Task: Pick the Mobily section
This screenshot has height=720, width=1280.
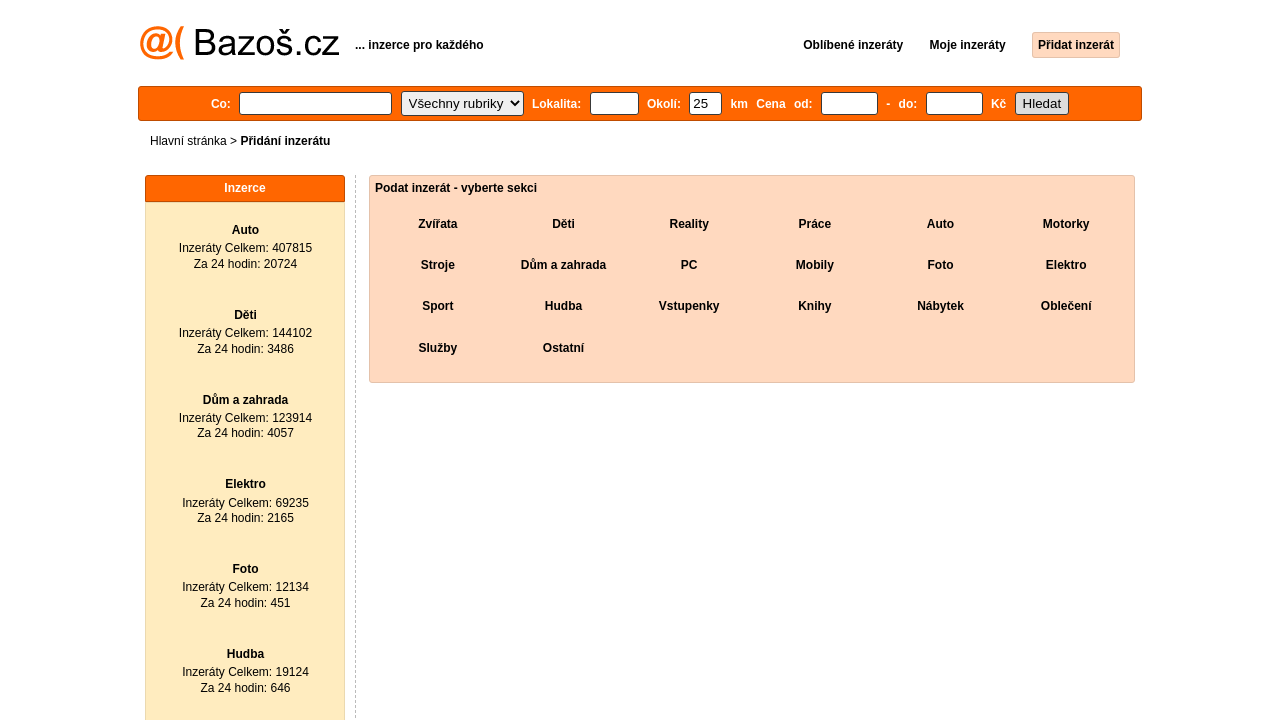Action: pos(815,265)
